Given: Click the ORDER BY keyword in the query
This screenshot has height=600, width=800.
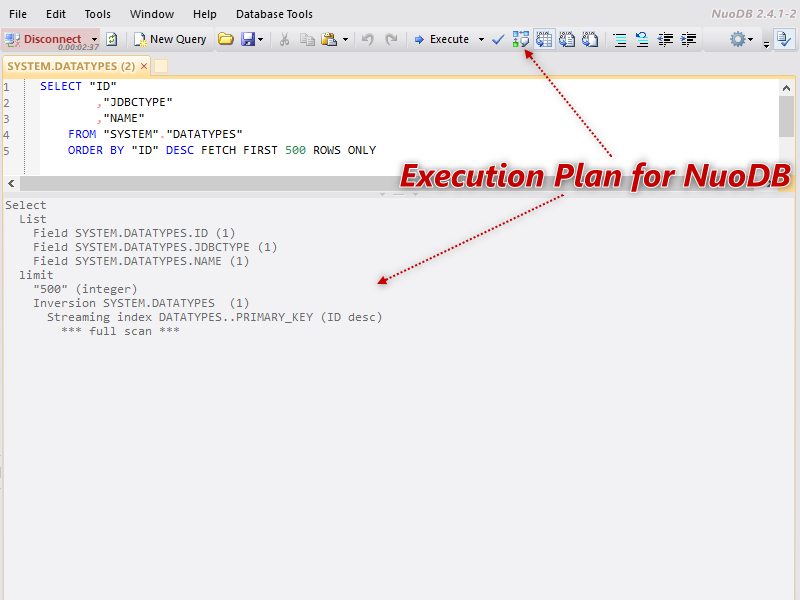Looking at the screenshot, I should click(x=96, y=150).
